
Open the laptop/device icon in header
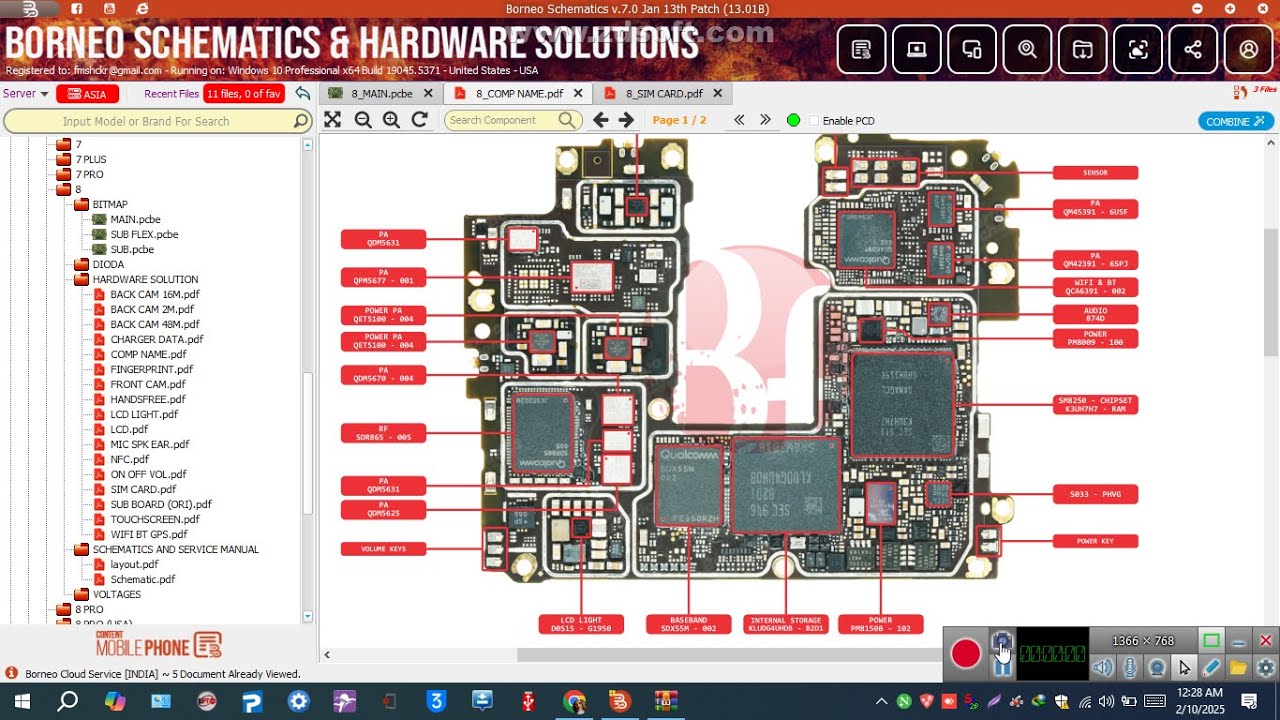pyautogui.click(x=916, y=49)
